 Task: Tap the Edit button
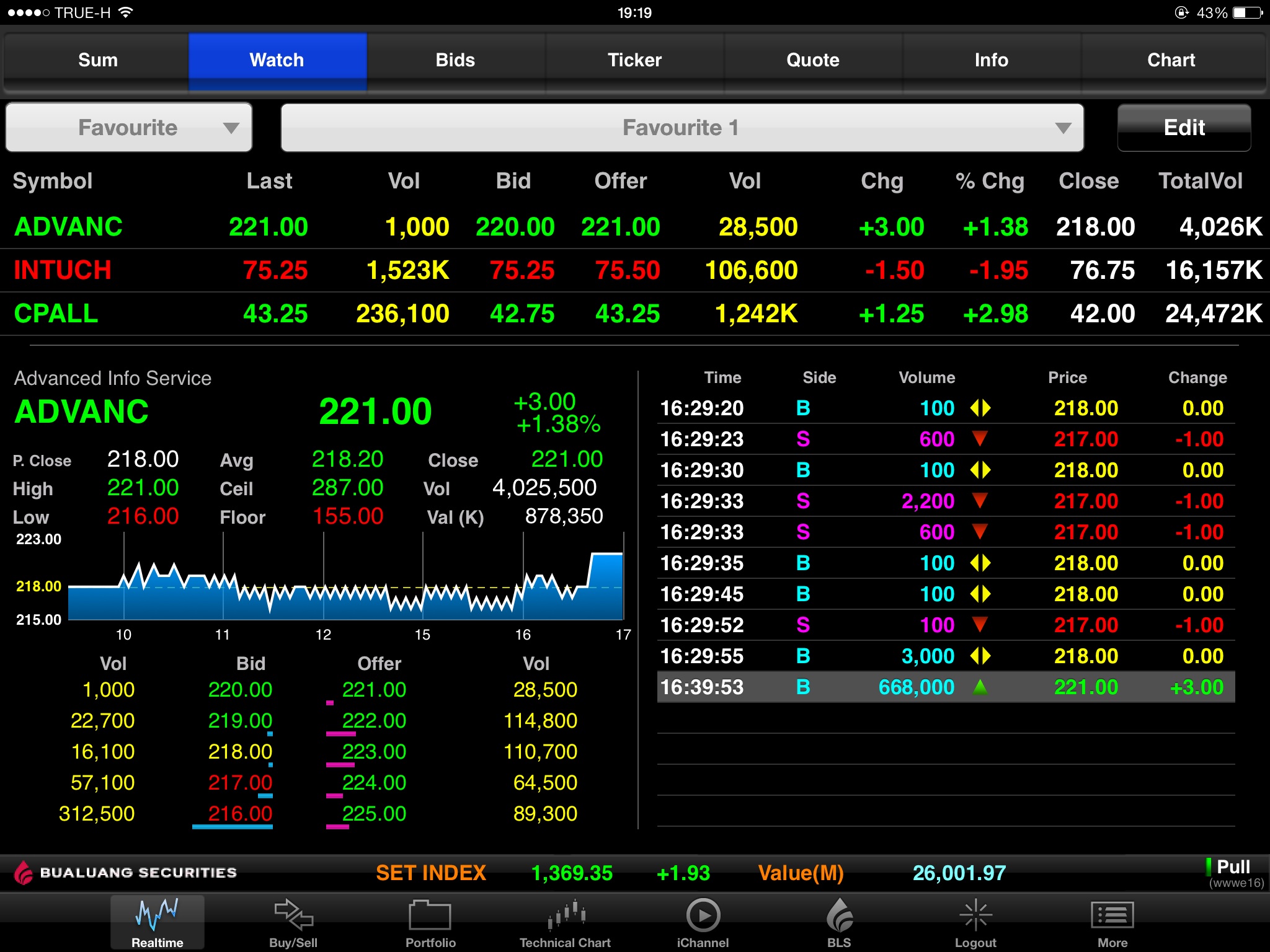coord(1184,127)
